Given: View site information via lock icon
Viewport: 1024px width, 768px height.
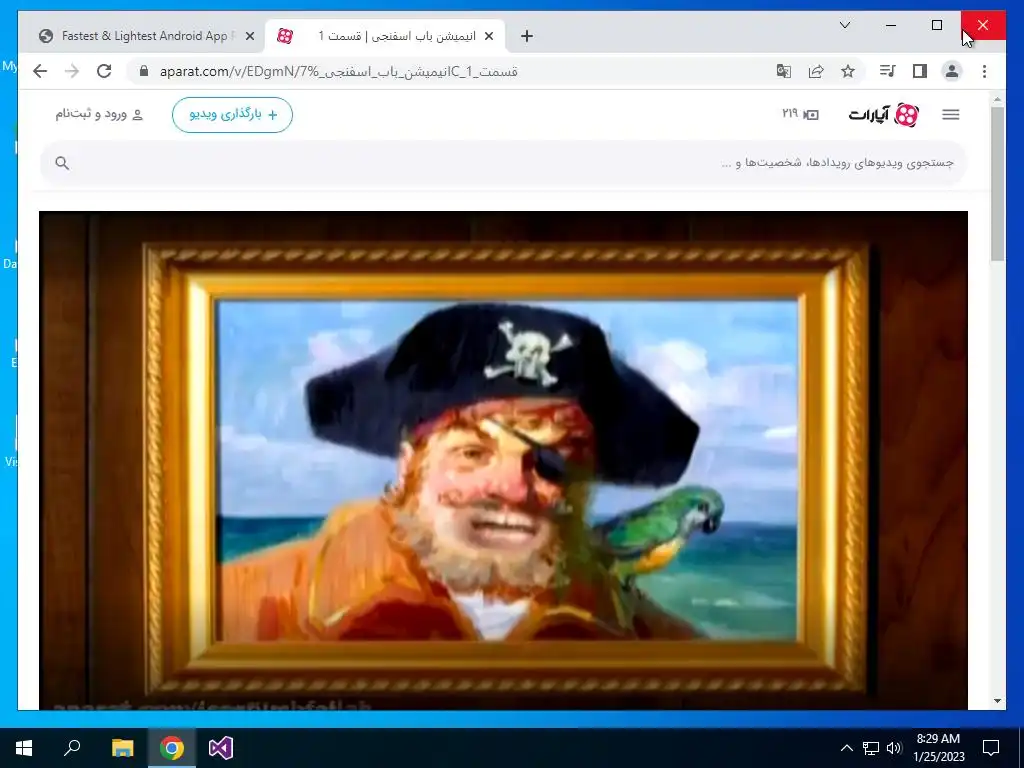Looking at the screenshot, I should coord(144,71).
